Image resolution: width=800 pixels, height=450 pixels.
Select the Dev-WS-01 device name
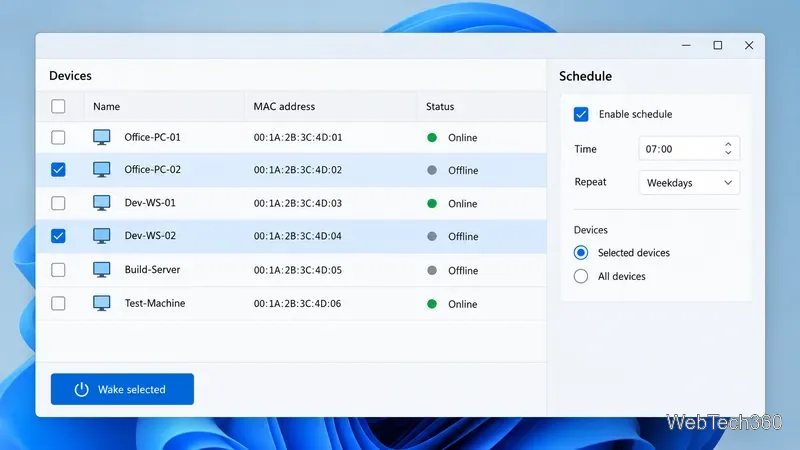pyautogui.click(x=150, y=203)
